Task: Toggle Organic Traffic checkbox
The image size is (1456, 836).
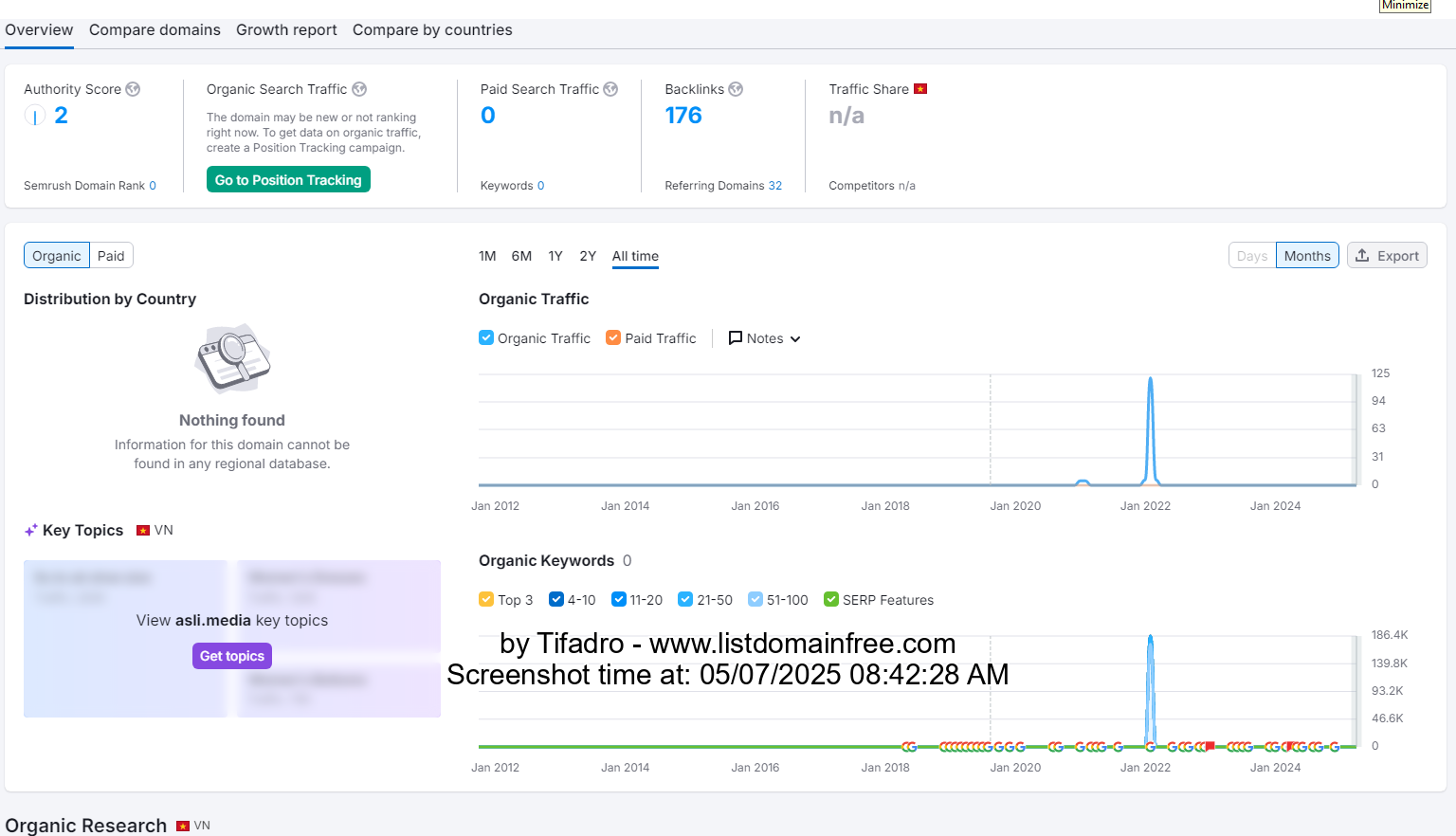Action: 486,337
